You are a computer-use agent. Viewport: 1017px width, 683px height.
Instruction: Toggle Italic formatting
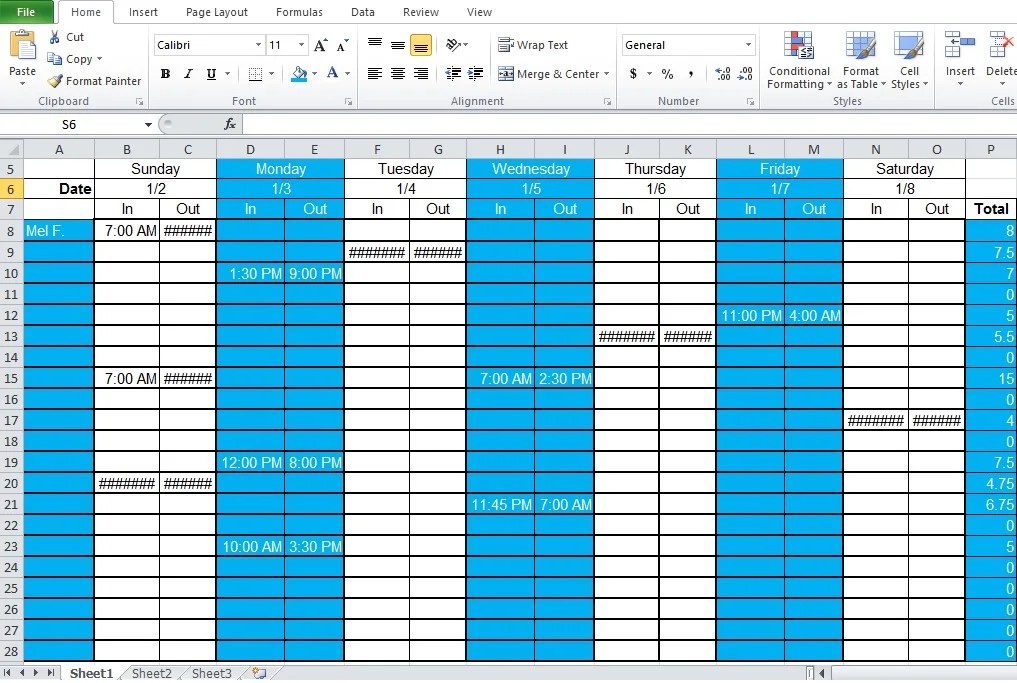(x=188, y=74)
